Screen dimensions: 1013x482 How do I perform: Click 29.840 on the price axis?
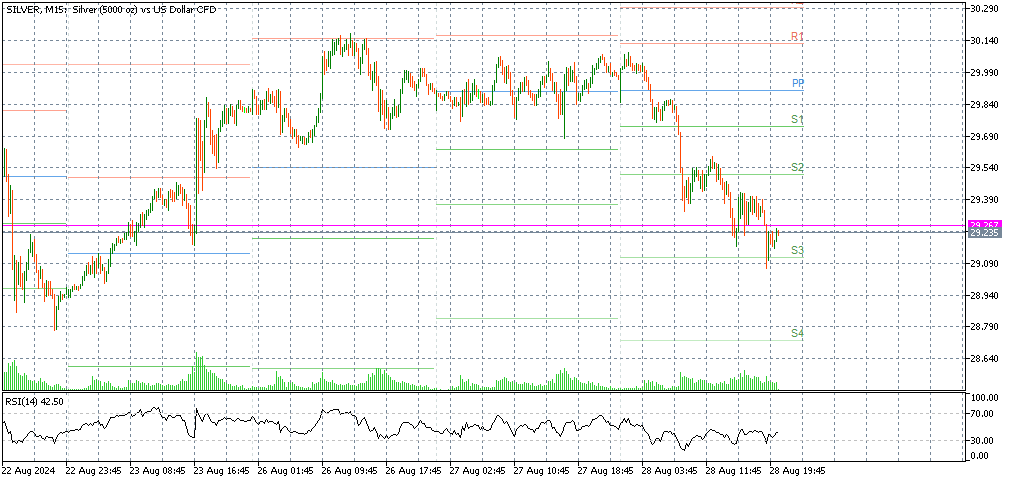[x=985, y=105]
